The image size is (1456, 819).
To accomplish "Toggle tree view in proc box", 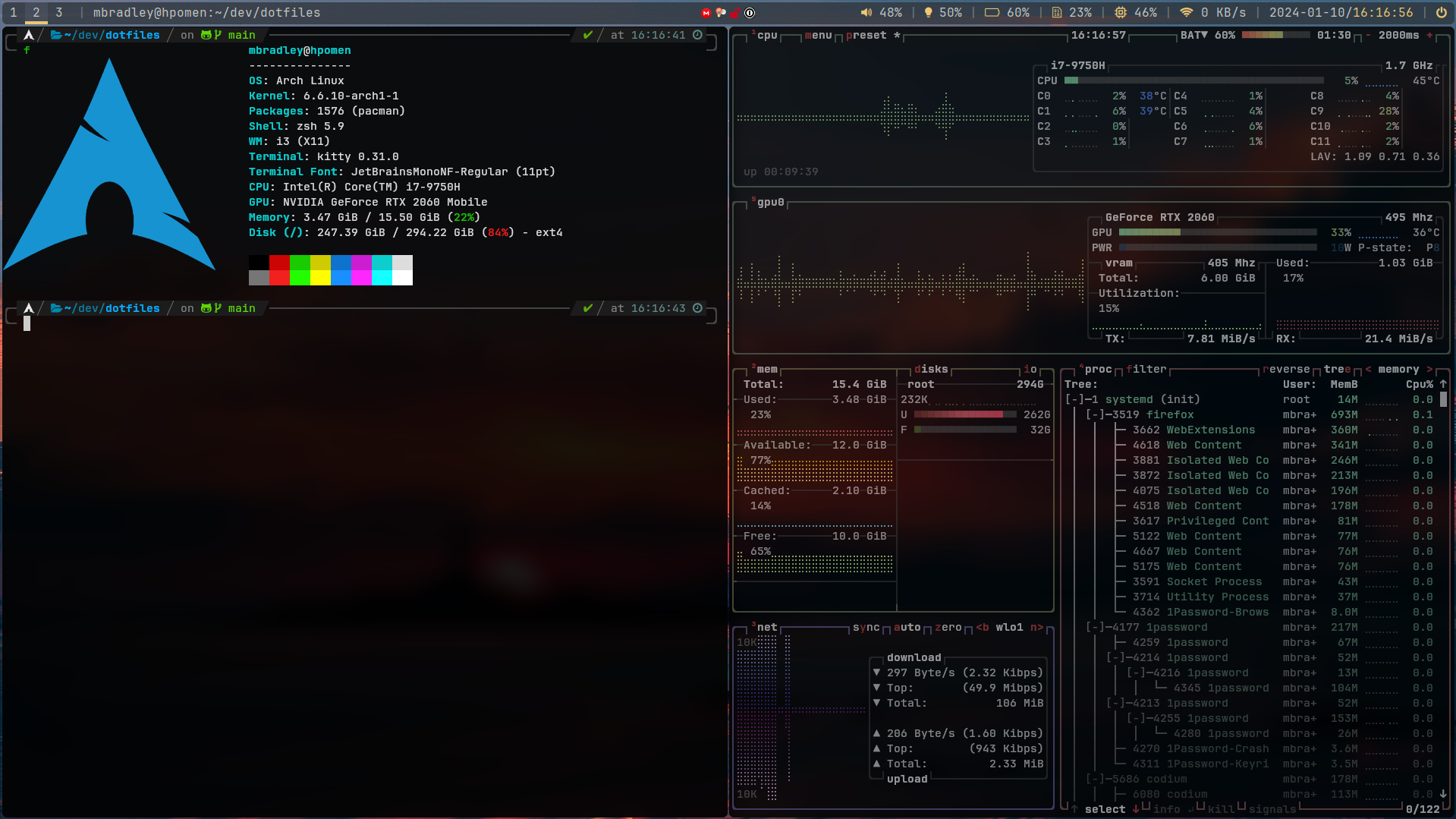I will (x=1338, y=370).
